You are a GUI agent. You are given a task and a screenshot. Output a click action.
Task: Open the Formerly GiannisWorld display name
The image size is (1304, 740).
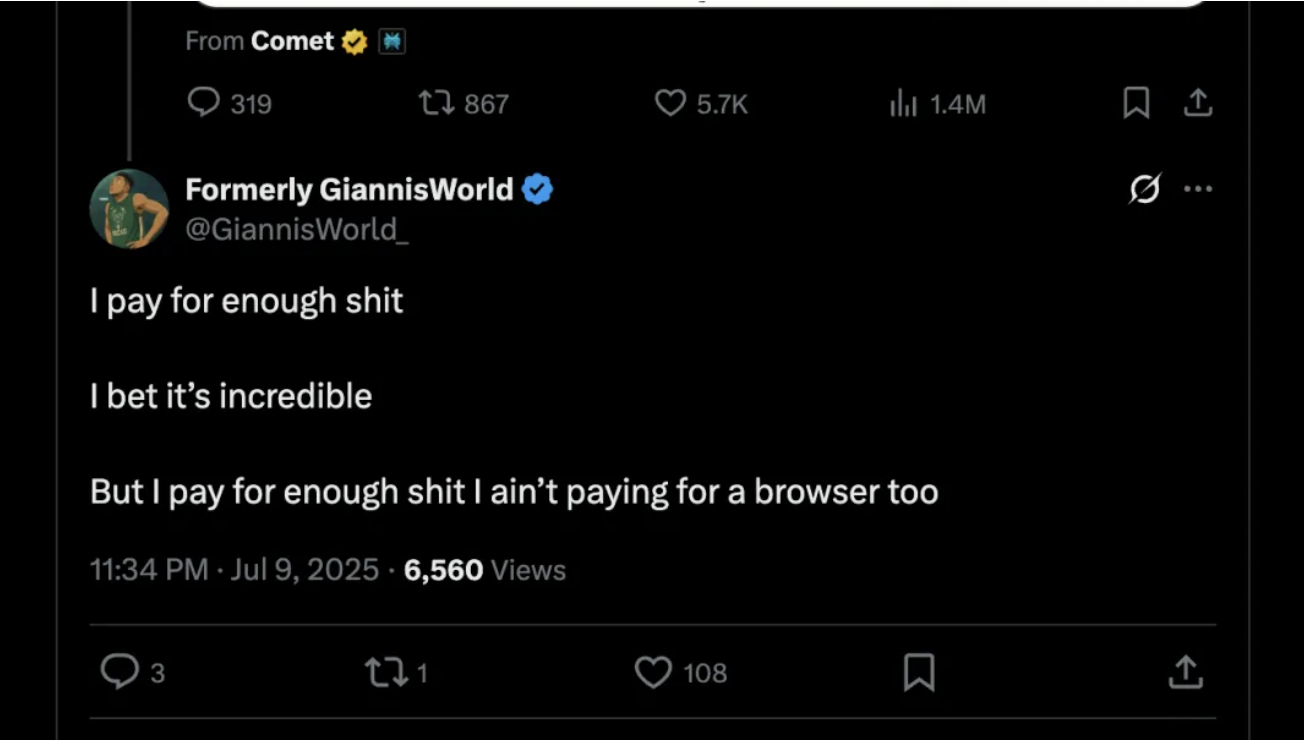tap(349, 189)
